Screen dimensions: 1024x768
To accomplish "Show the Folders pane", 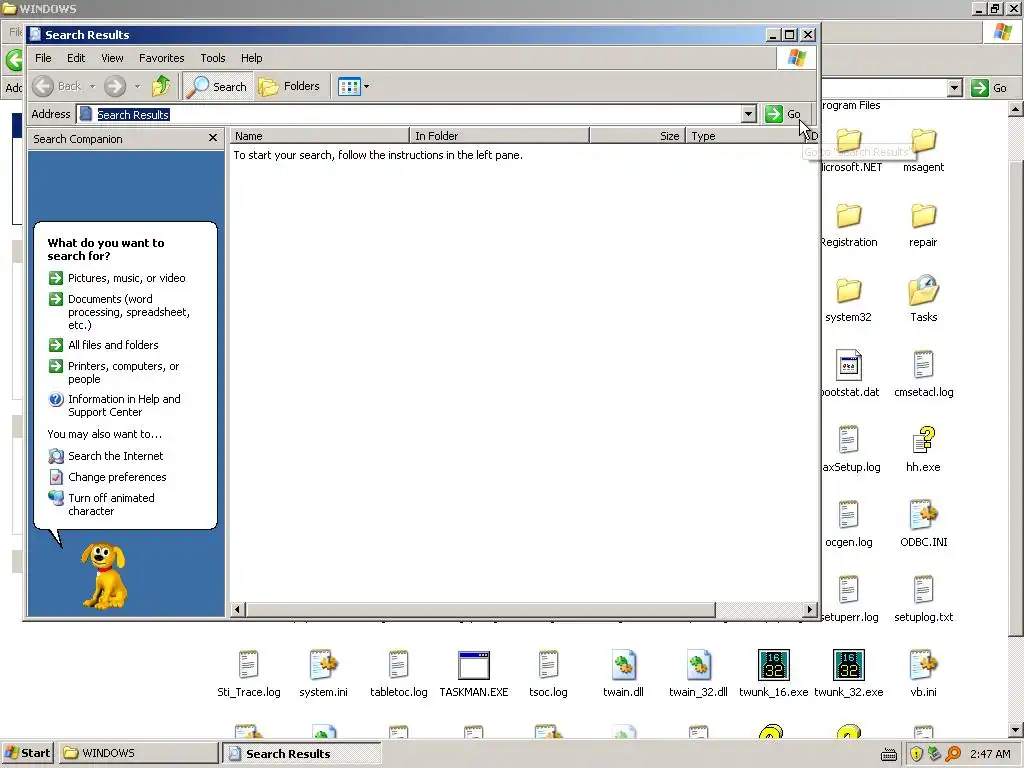I will point(289,86).
